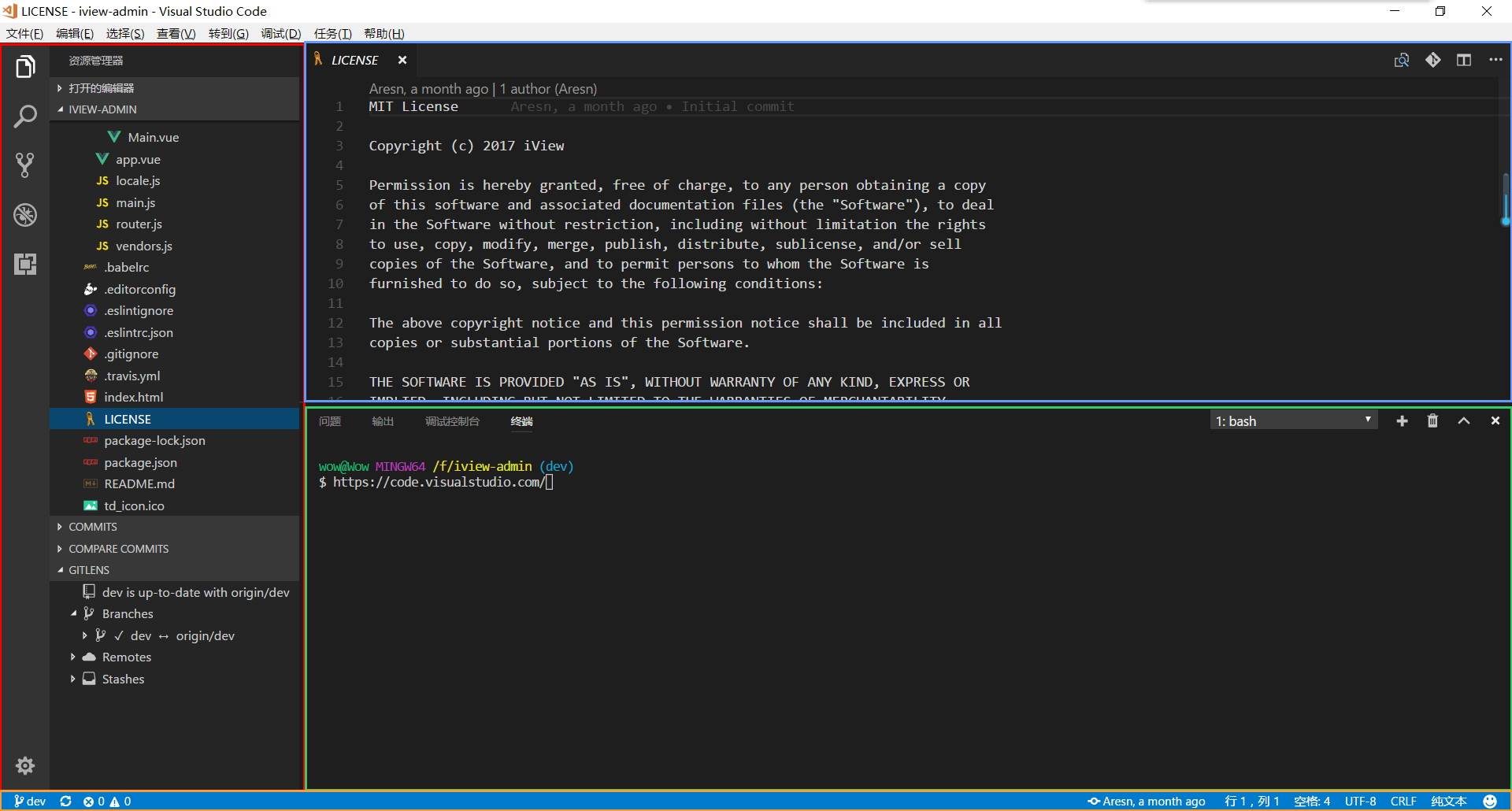The image size is (1512, 811).
Task: Change encoding via UTF-8
Action: click(x=1361, y=801)
